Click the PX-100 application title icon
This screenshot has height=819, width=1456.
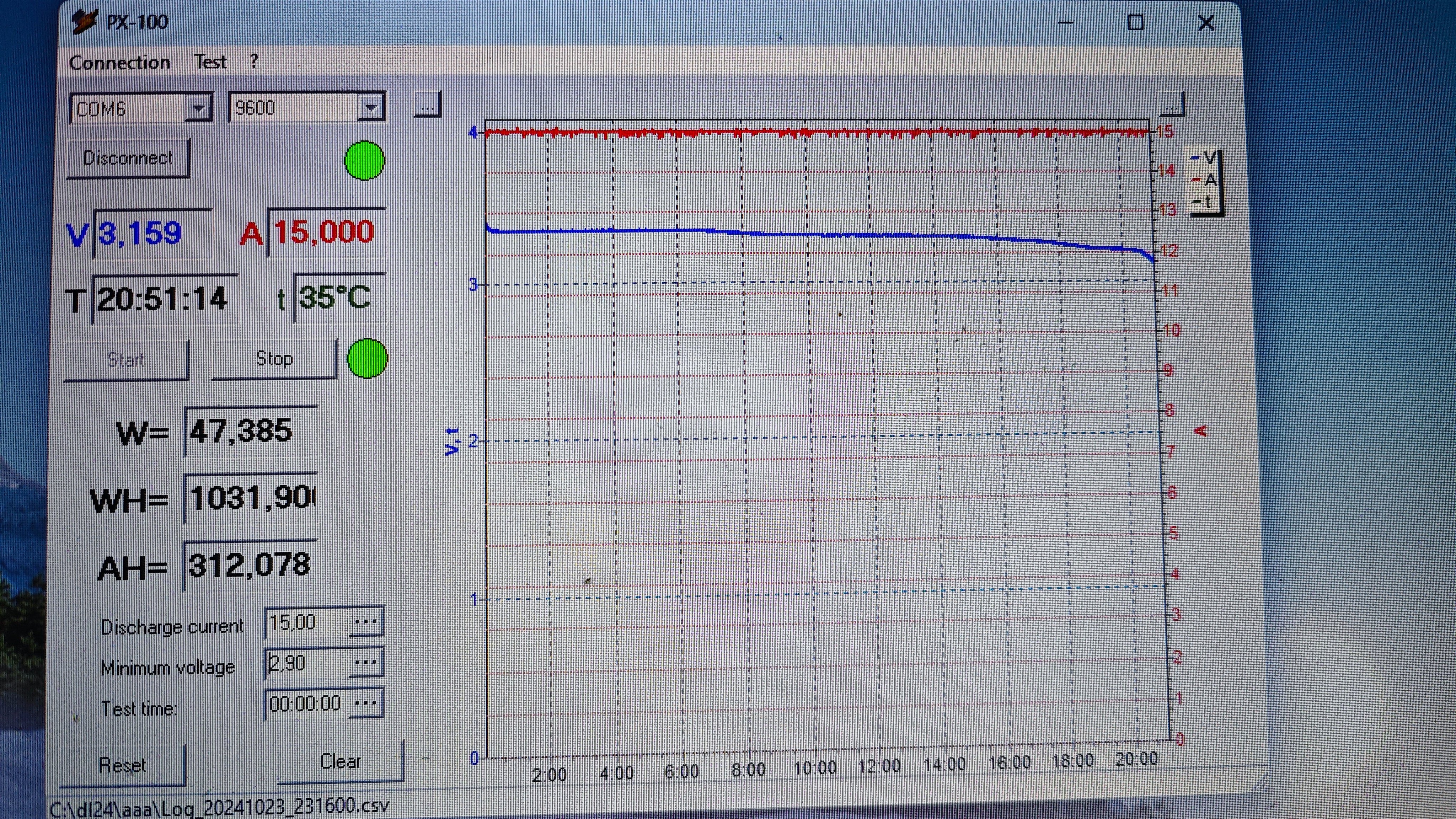[85, 22]
